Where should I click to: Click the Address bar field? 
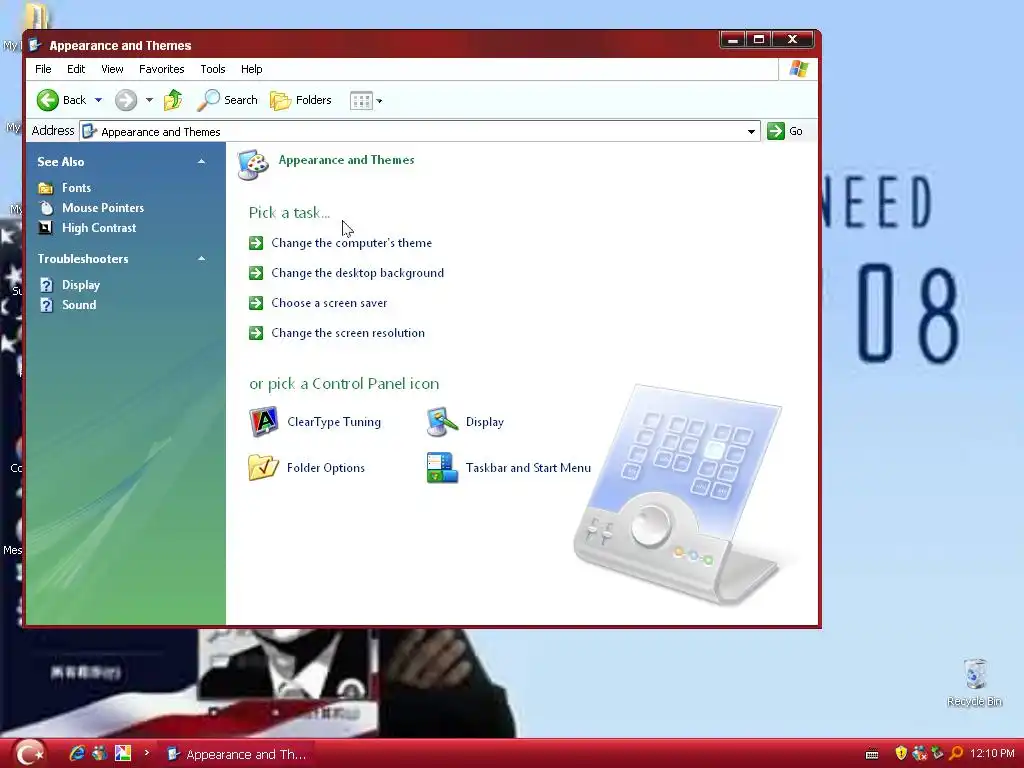point(419,131)
